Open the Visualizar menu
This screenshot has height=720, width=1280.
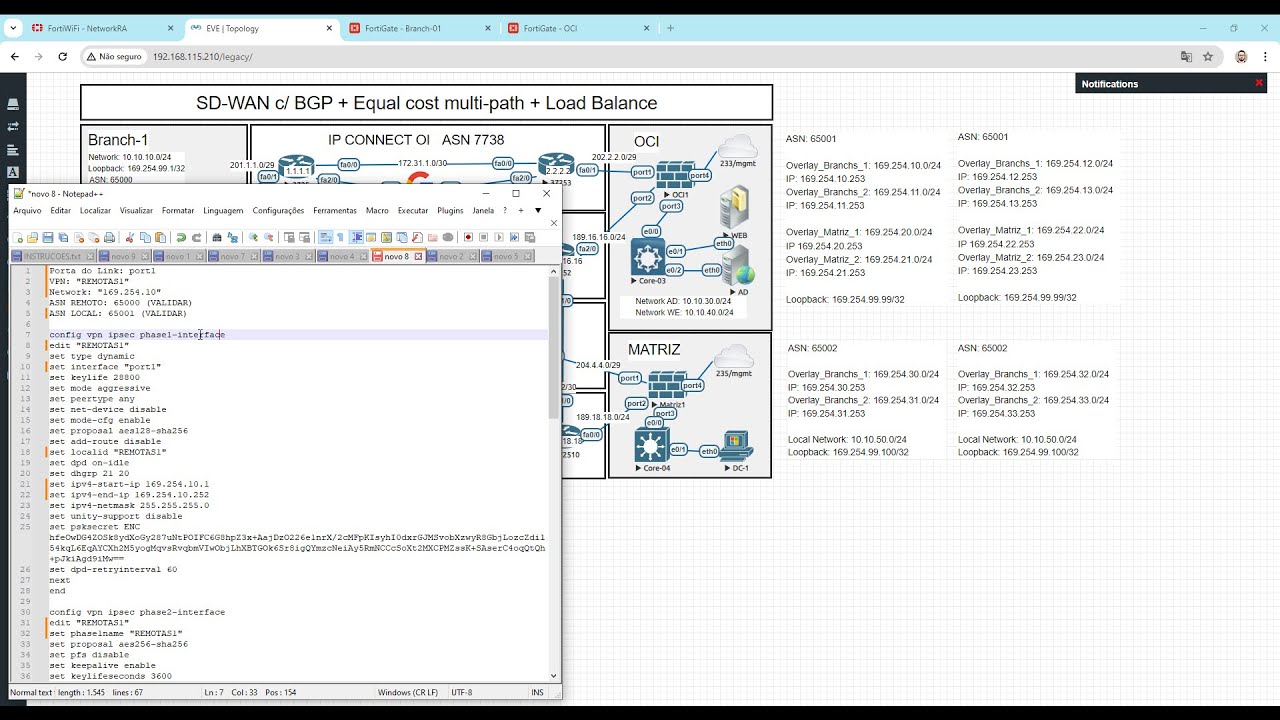tap(137, 211)
